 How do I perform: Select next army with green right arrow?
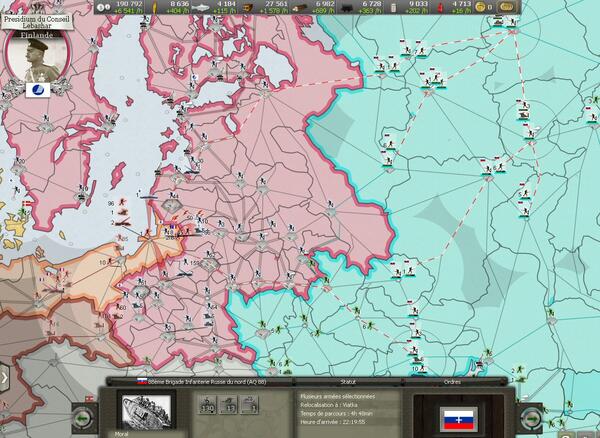pyautogui.click(x=530, y=418)
